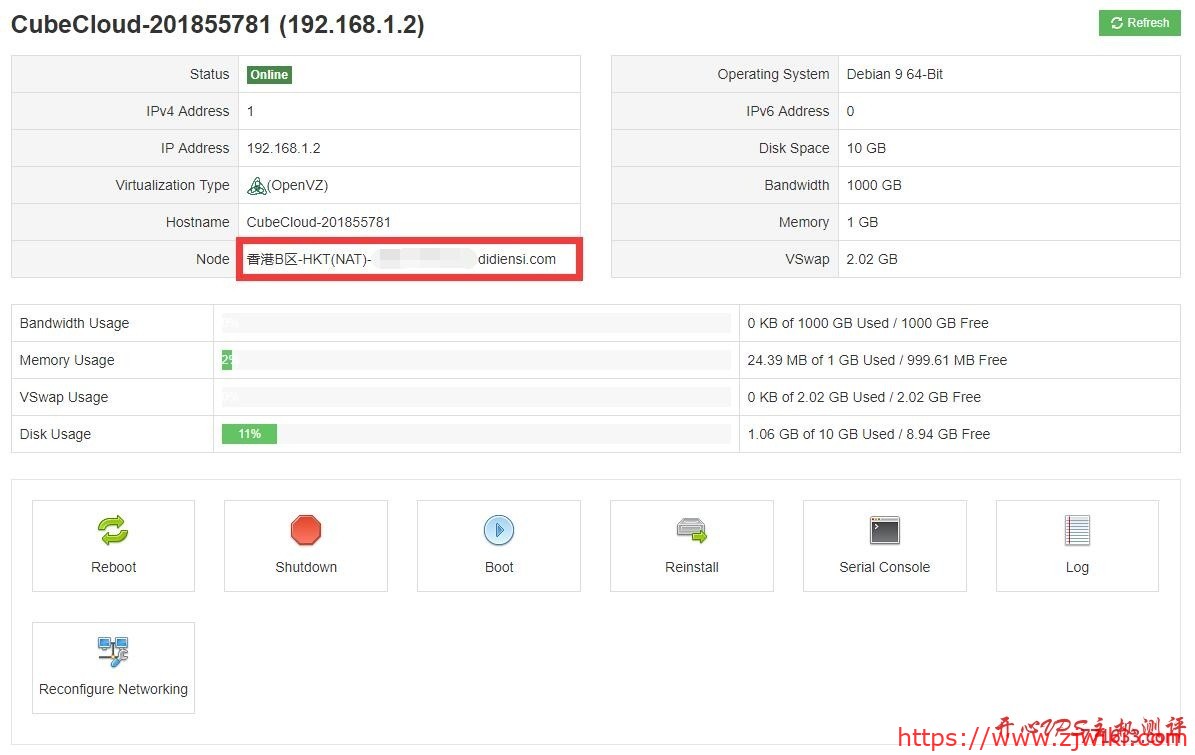Image resolution: width=1195 pixels, height=755 pixels.
Task: Select the Hostname value CubeCloud-201855781
Action: click(318, 222)
